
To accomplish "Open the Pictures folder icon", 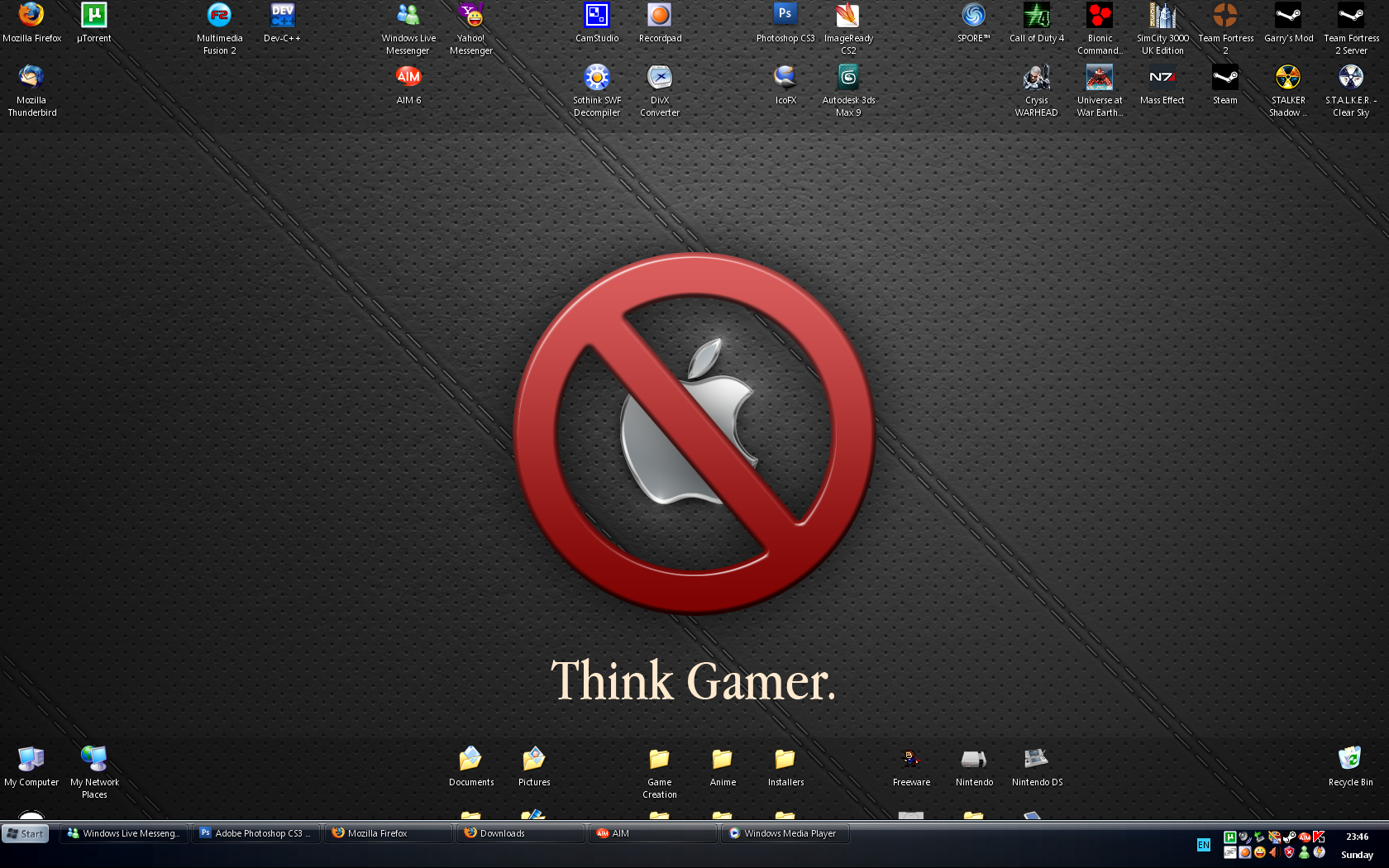I will 534,766.
